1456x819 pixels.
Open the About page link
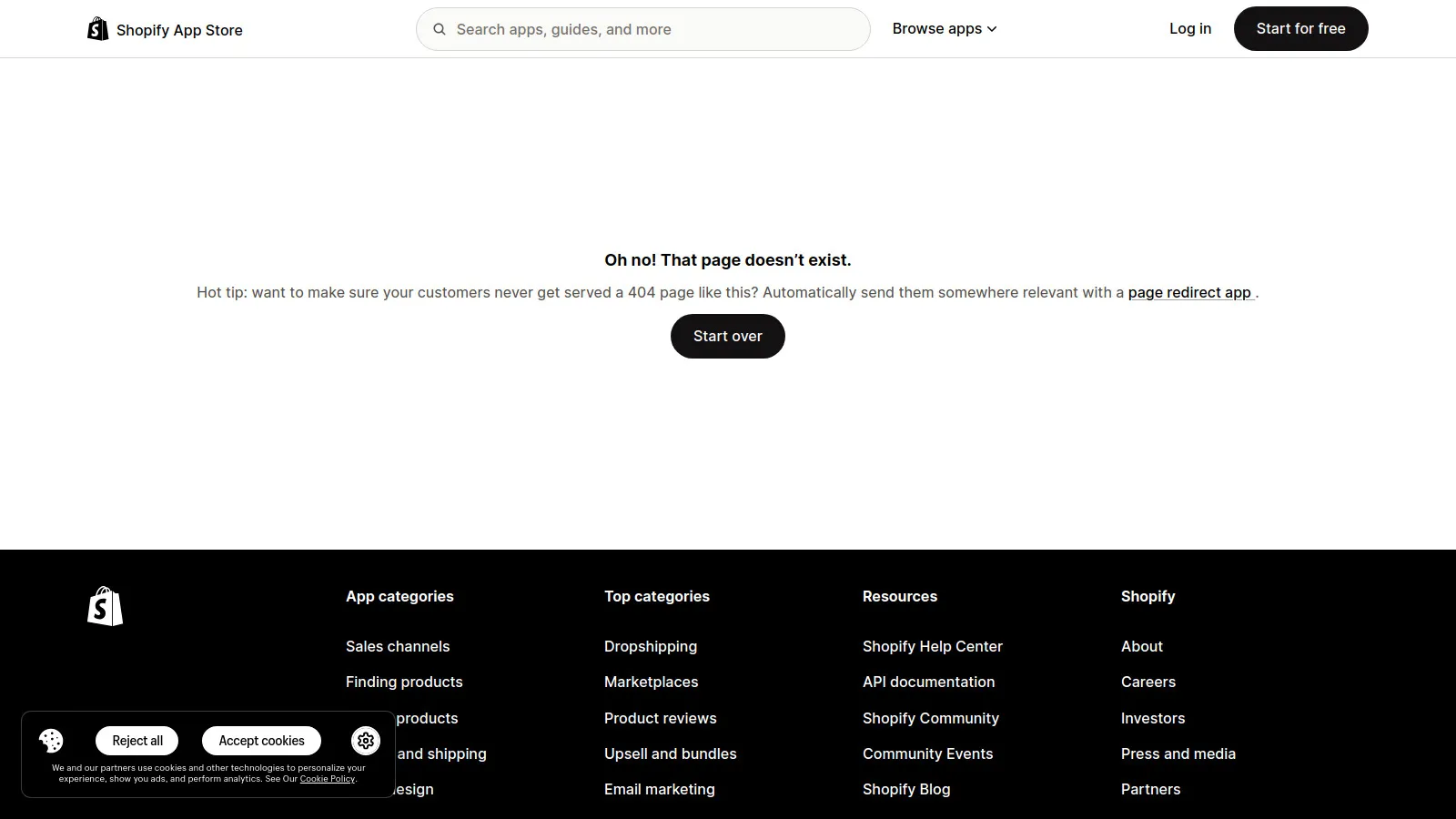[x=1141, y=646]
